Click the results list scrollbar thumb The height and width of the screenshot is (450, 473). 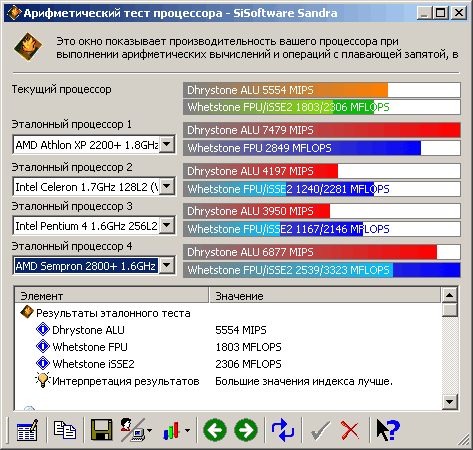450,309
